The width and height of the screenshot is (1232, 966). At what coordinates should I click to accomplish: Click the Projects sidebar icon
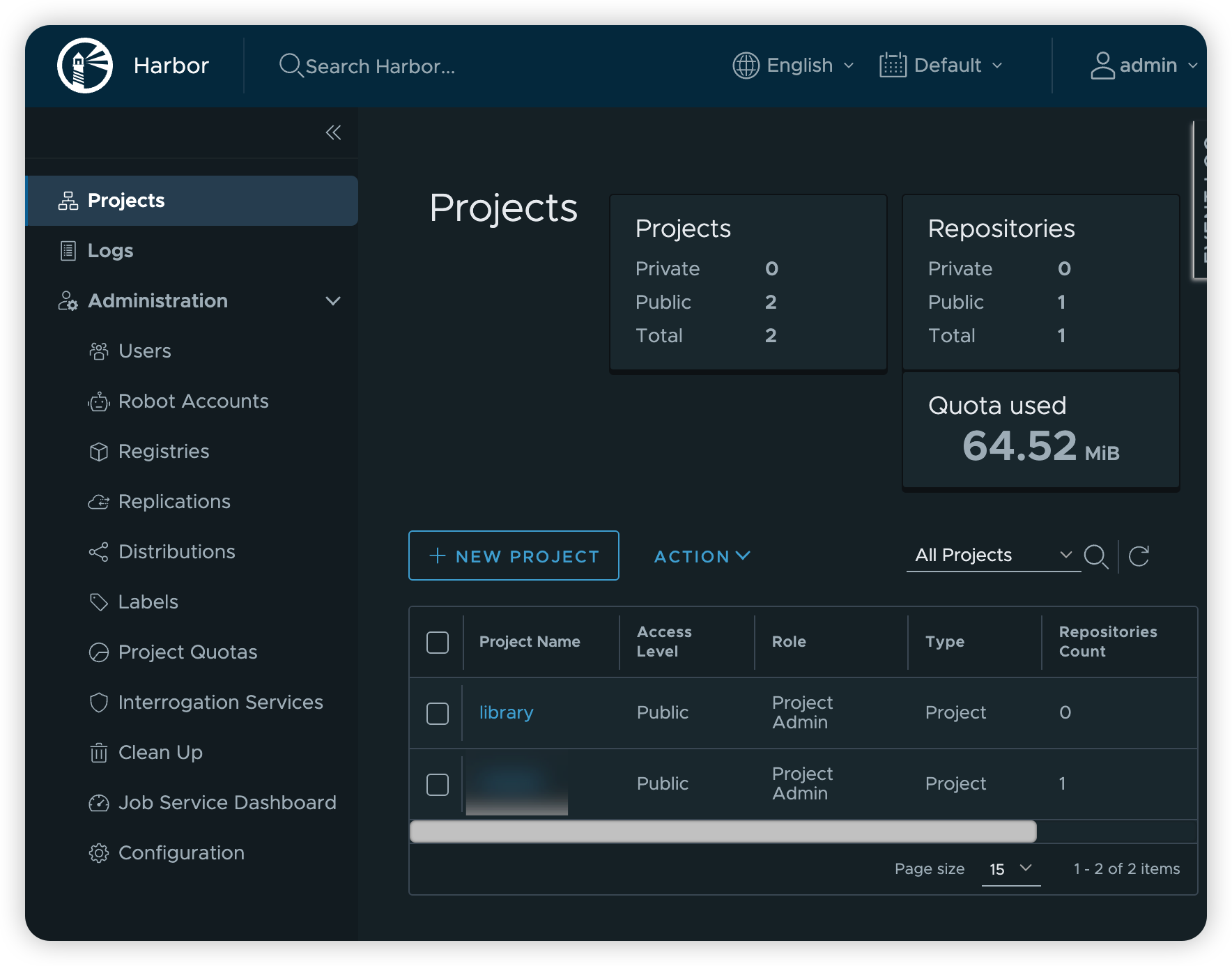(x=68, y=201)
